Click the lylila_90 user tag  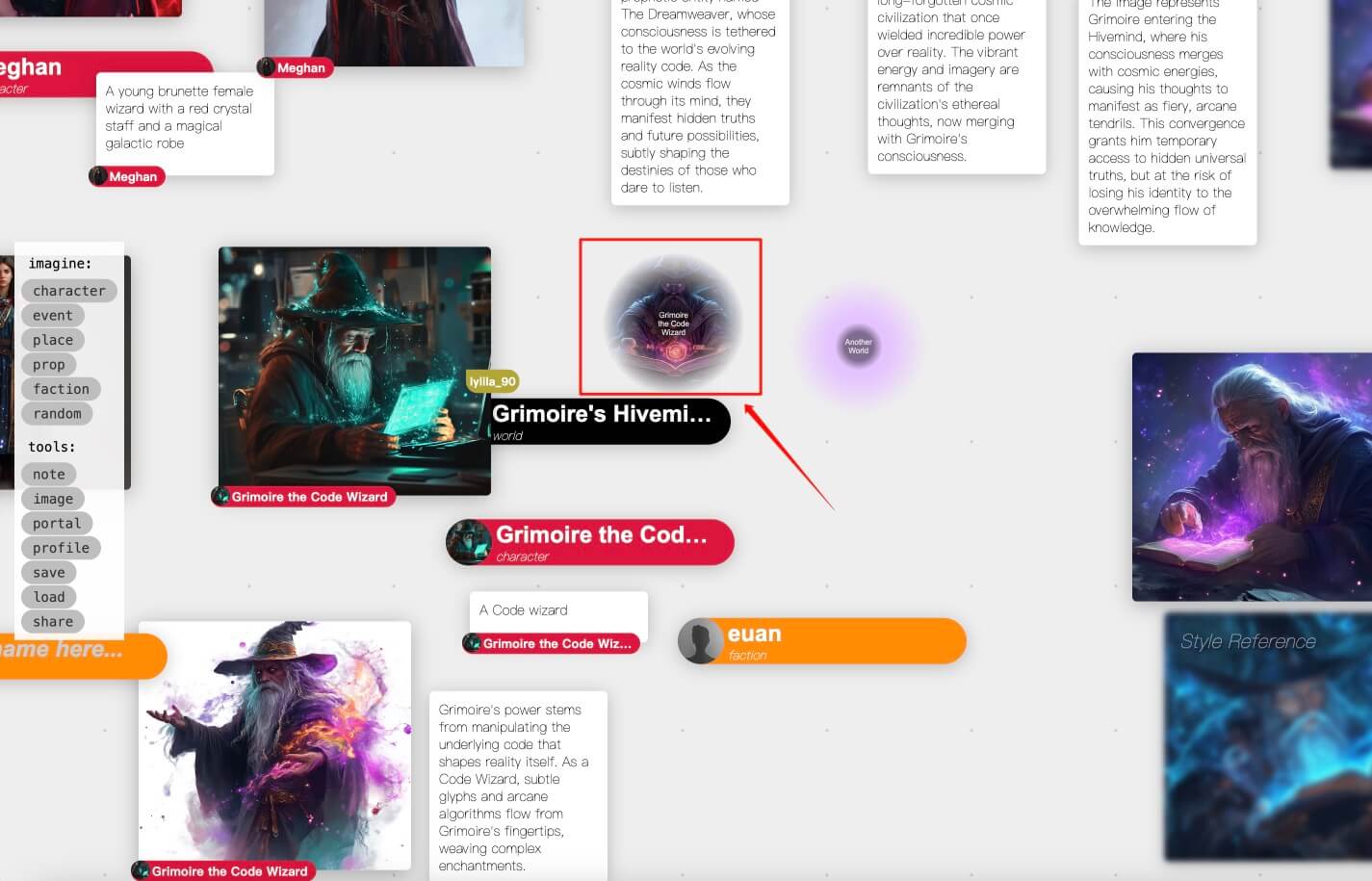[492, 381]
